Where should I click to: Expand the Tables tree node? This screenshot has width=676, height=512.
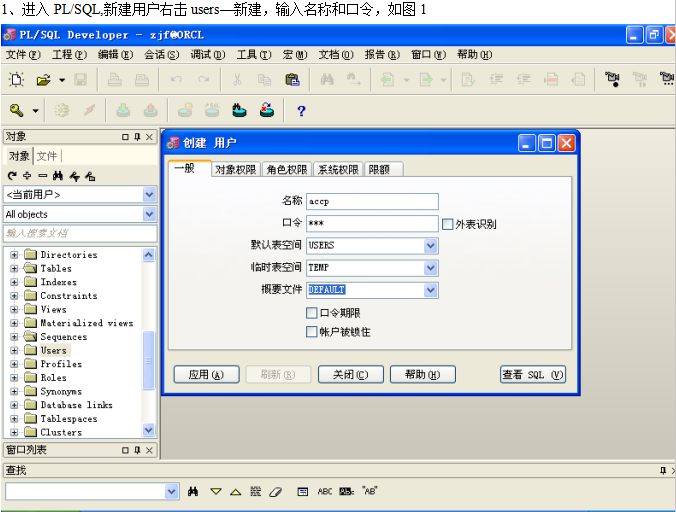point(15,269)
